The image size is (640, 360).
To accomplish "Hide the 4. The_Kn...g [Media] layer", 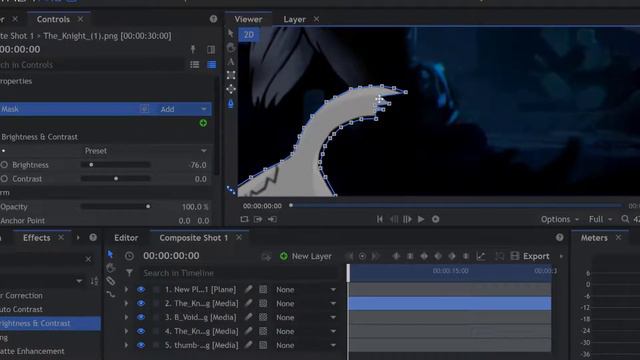I will coord(141,331).
